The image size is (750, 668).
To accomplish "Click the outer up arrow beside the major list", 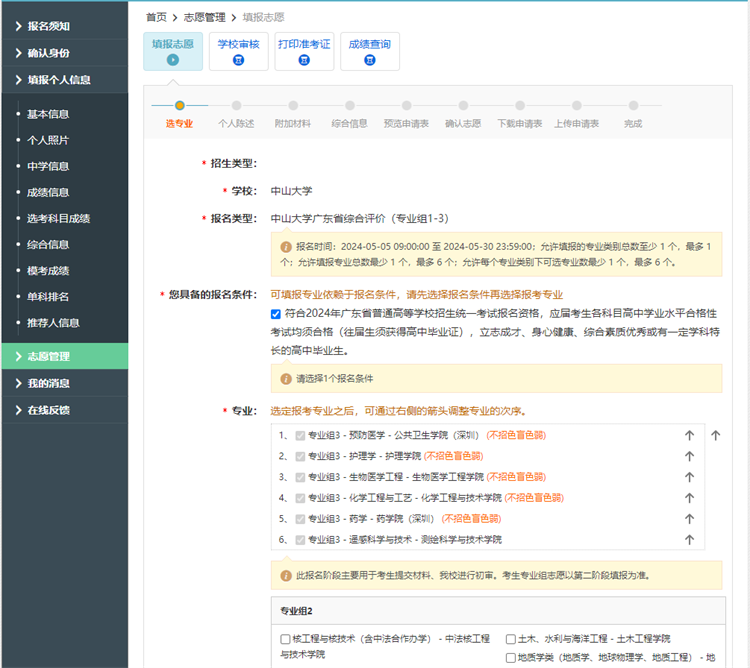I will point(715,435).
